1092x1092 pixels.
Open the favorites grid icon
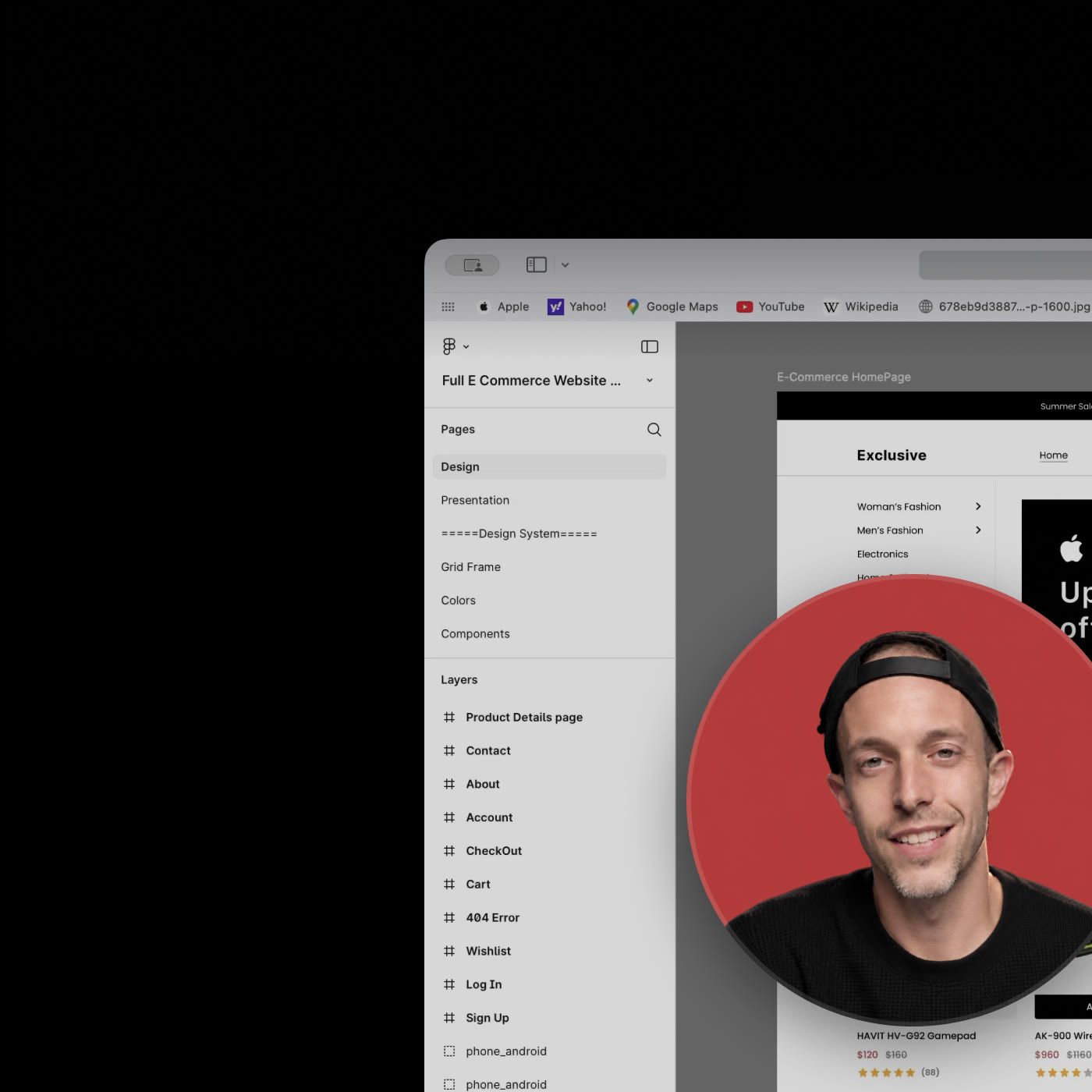(448, 307)
